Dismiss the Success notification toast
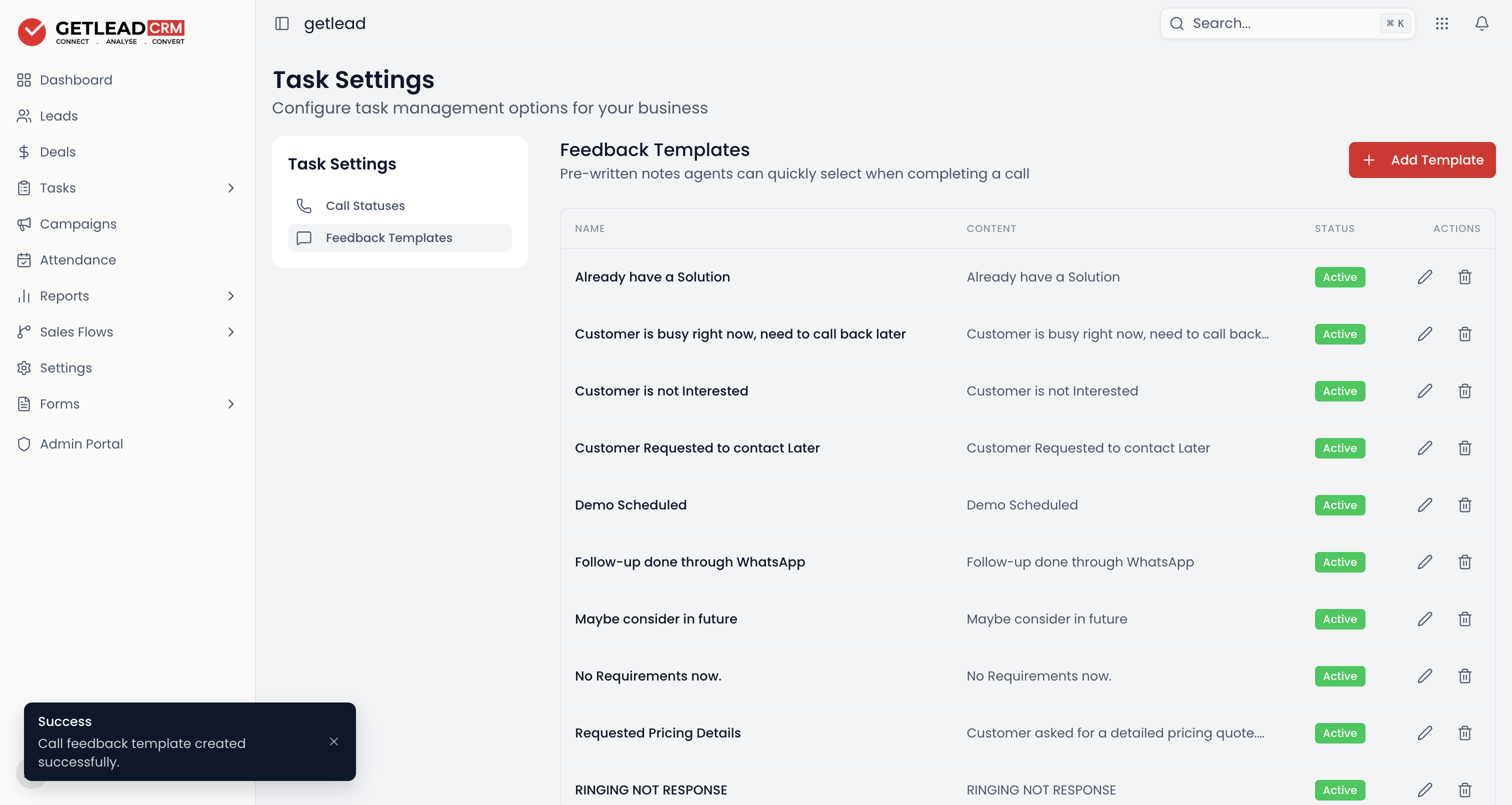 [334, 741]
